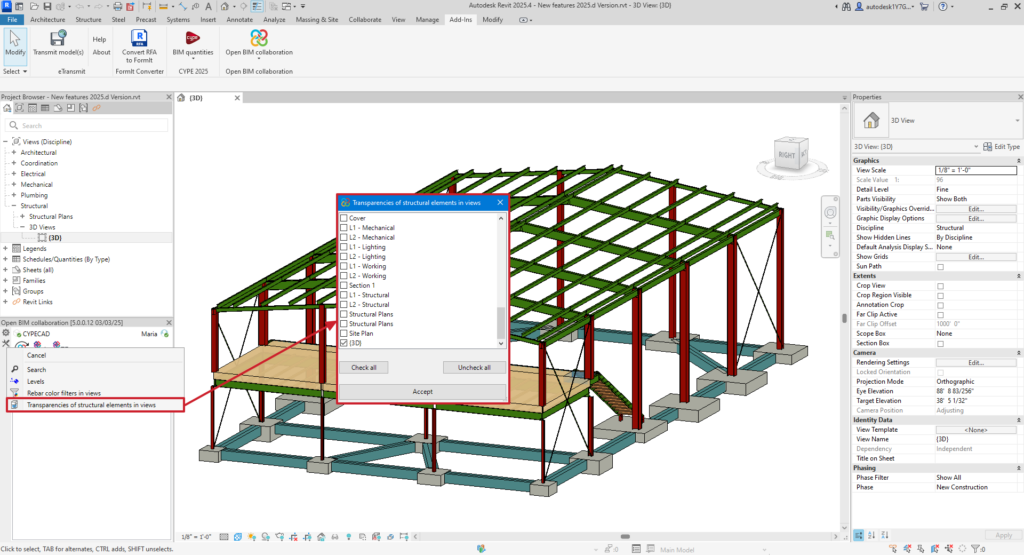Click the View Template <None> button
The width and height of the screenshot is (1024, 555).
(x=976, y=430)
